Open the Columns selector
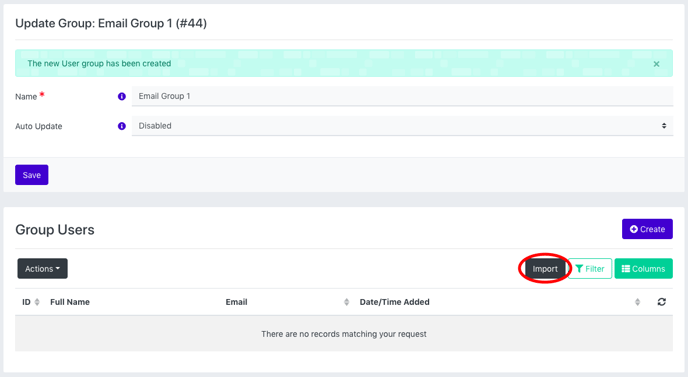This screenshot has width=688, height=377. pyautogui.click(x=643, y=269)
